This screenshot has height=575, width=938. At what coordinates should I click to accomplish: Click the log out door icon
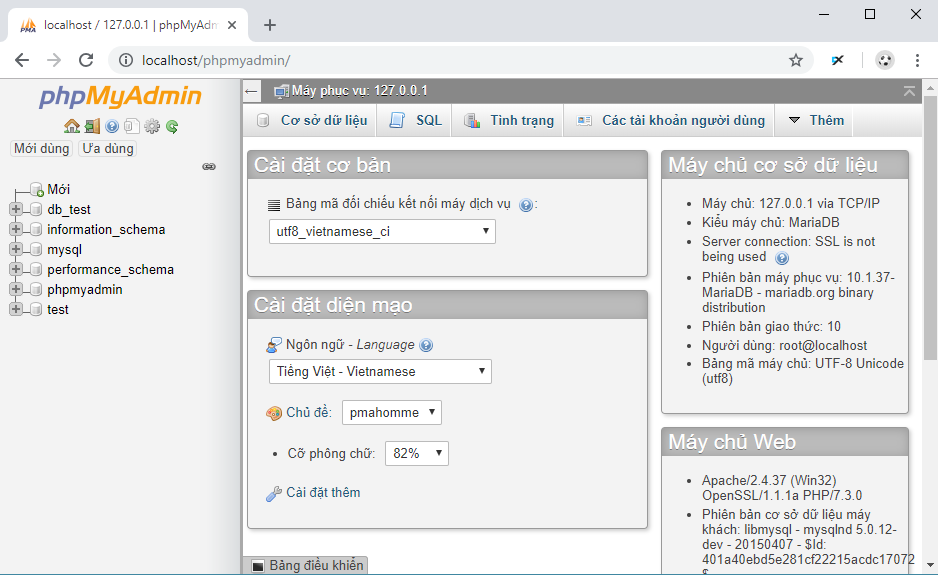coord(92,126)
